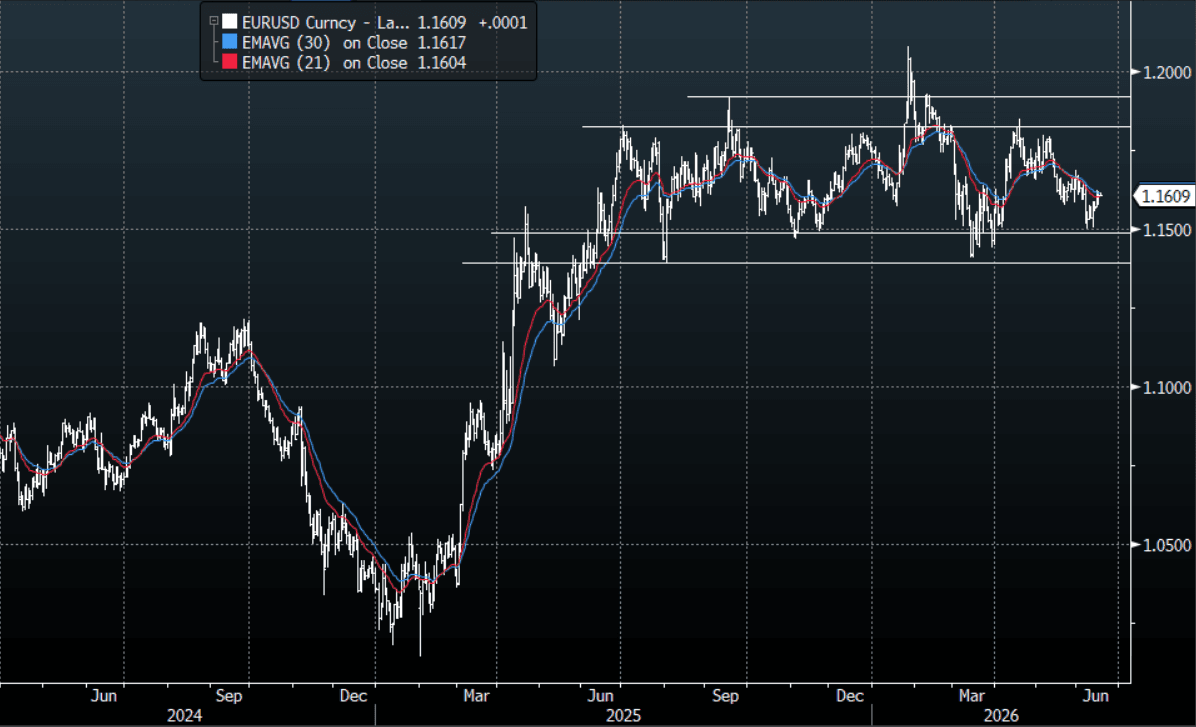1196x727 pixels.
Task: Click the 1.1609 last price tag
Action: (1164, 196)
